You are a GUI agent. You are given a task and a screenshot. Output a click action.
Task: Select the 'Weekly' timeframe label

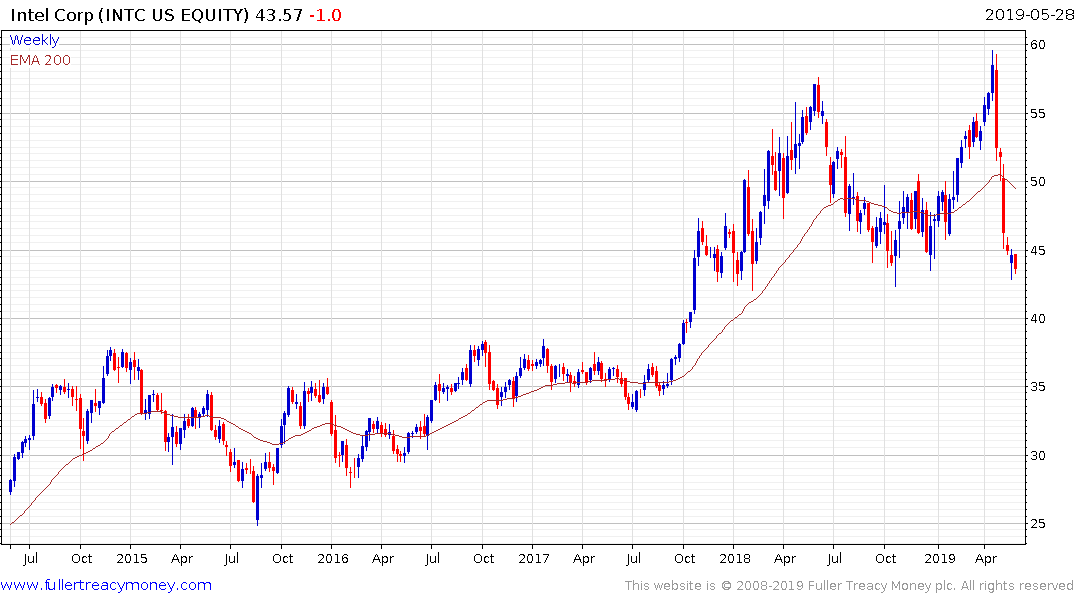34,40
